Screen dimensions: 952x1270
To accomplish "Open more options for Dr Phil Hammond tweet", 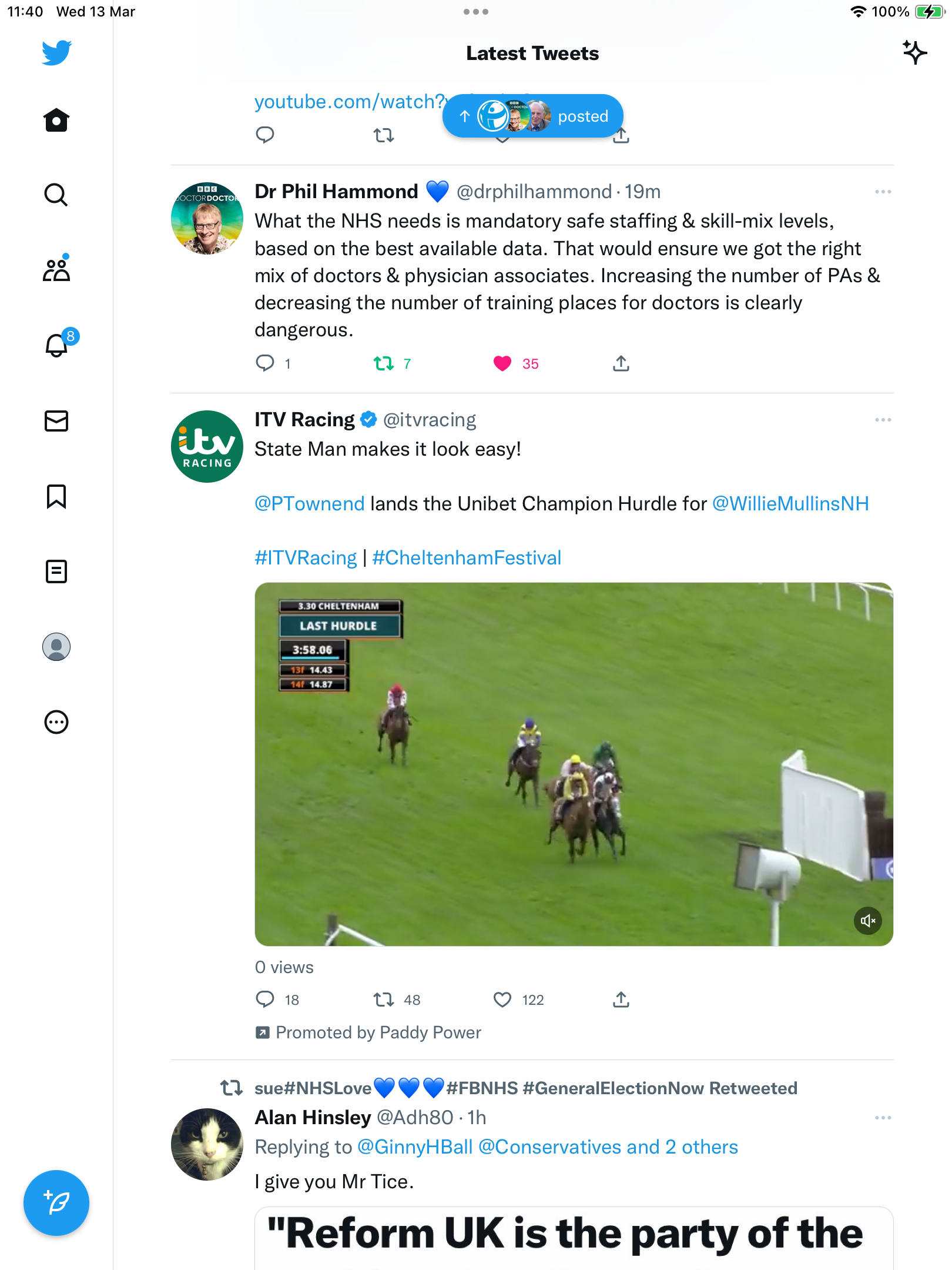I will pyautogui.click(x=883, y=192).
